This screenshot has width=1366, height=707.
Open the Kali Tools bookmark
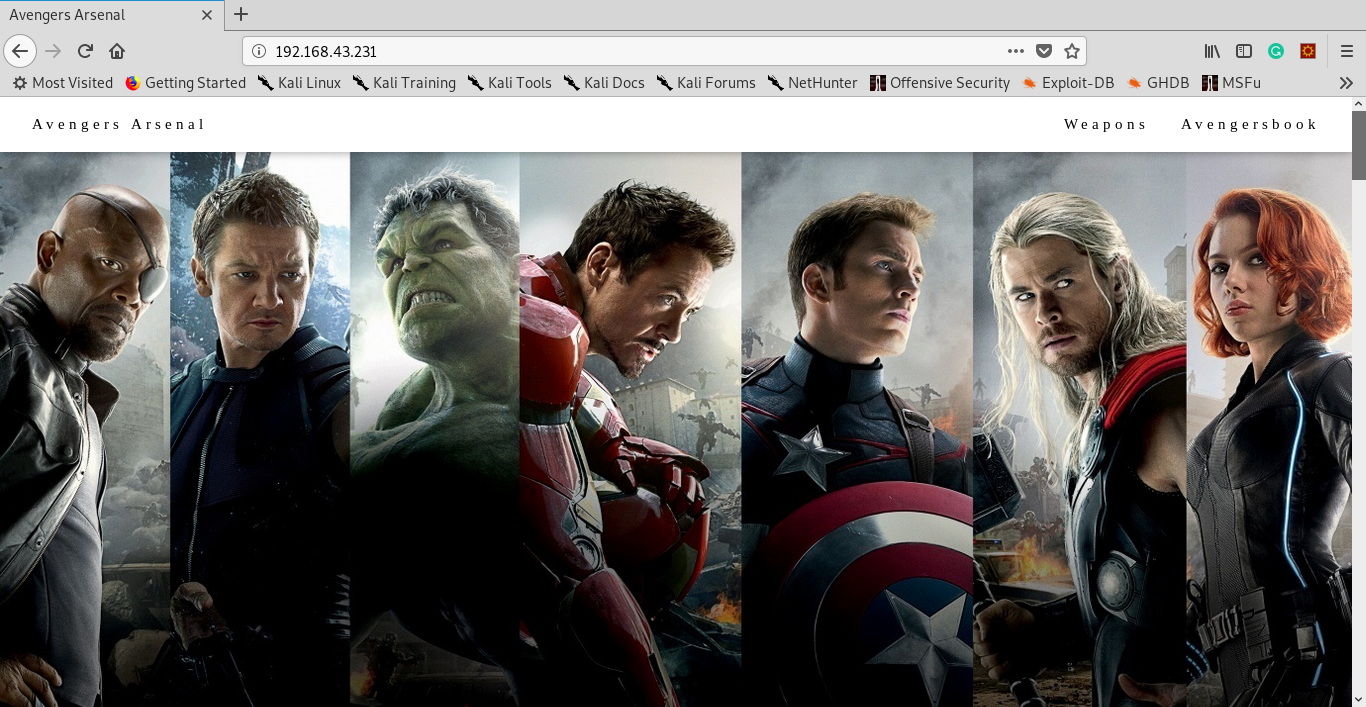click(x=509, y=83)
